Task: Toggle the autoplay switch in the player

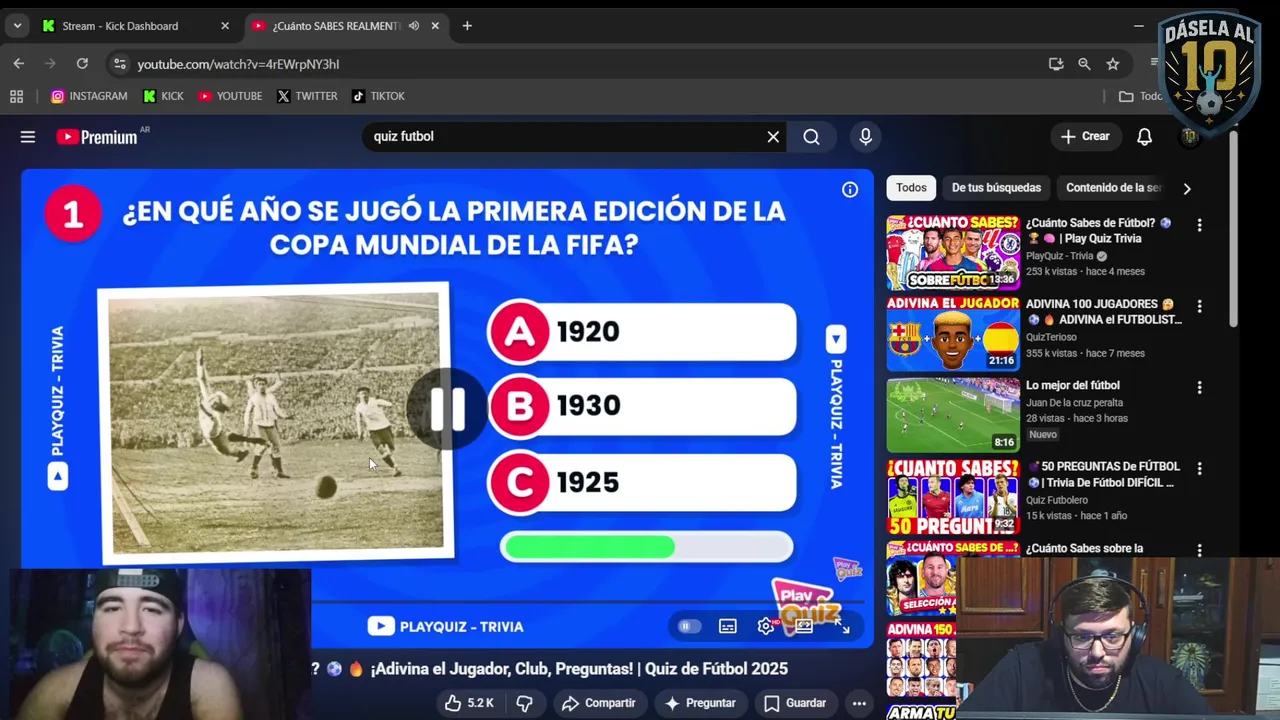Action: [688, 626]
